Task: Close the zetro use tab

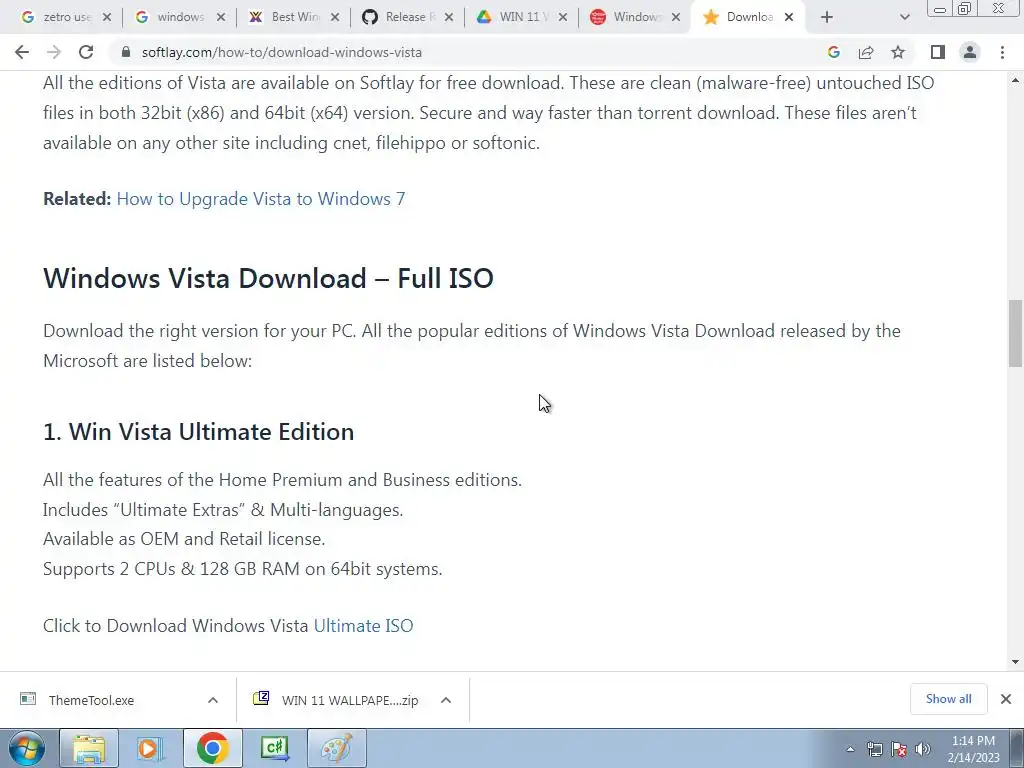Action: [107, 17]
